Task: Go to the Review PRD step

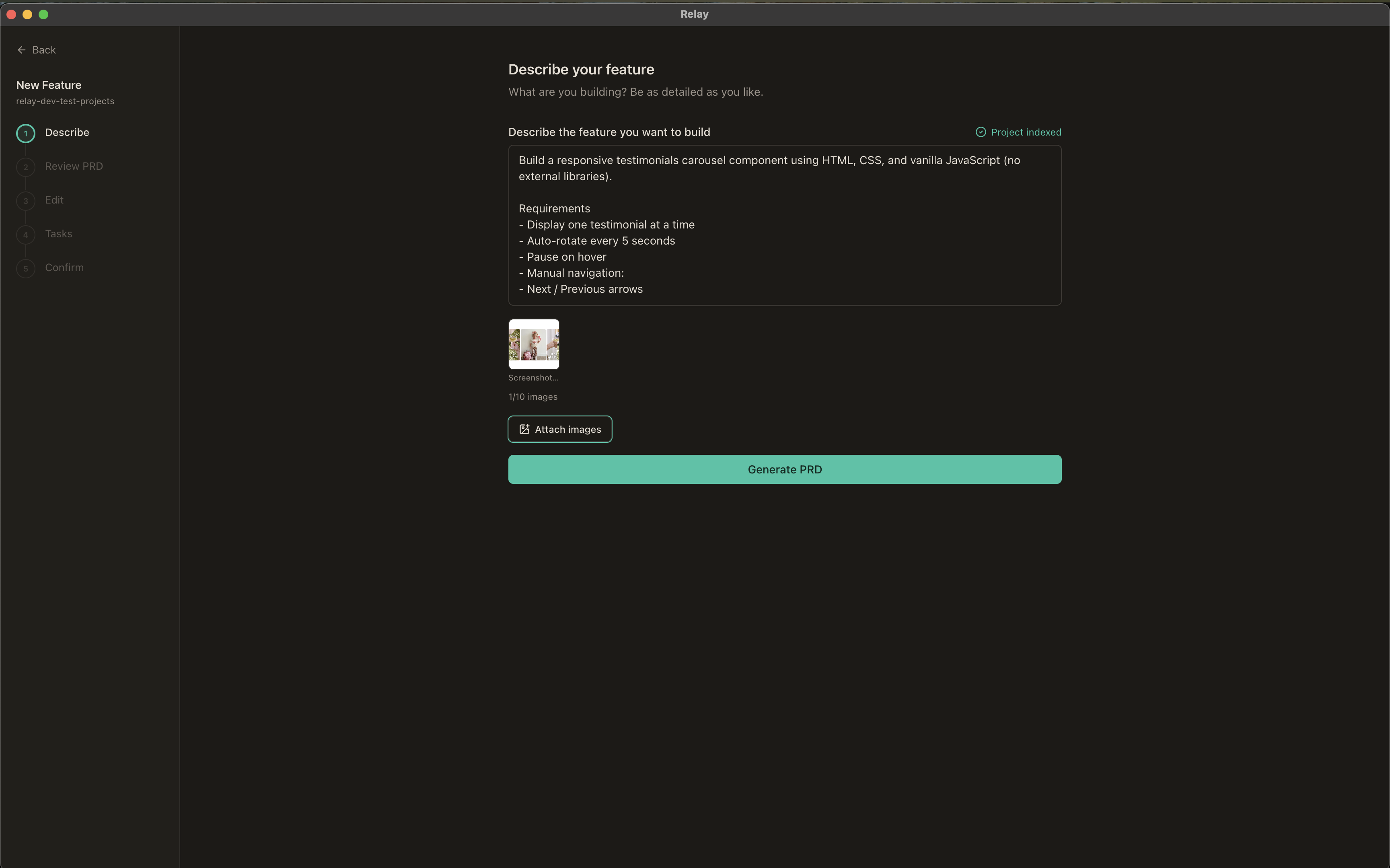Action: tap(74, 167)
